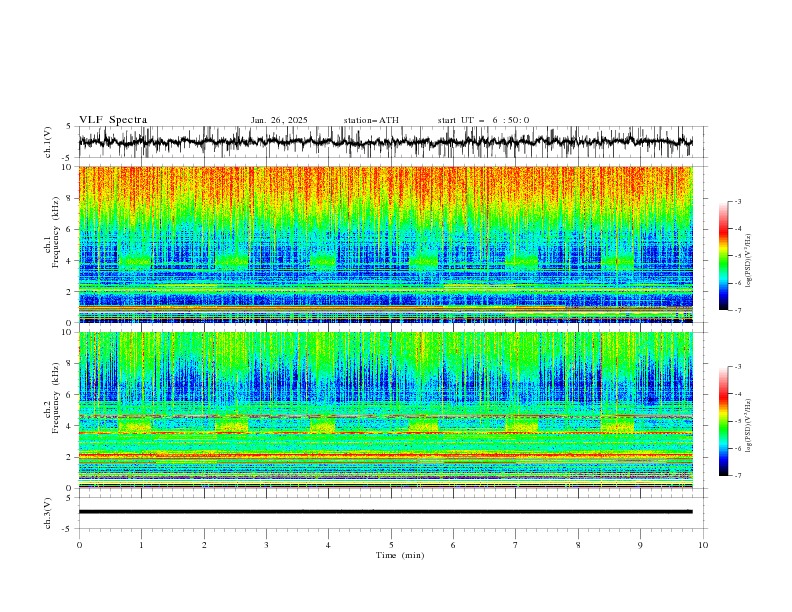Click the 'Time (min)' axis label
Screen dimensions: 792x612
pyautogui.click(x=400, y=555)
